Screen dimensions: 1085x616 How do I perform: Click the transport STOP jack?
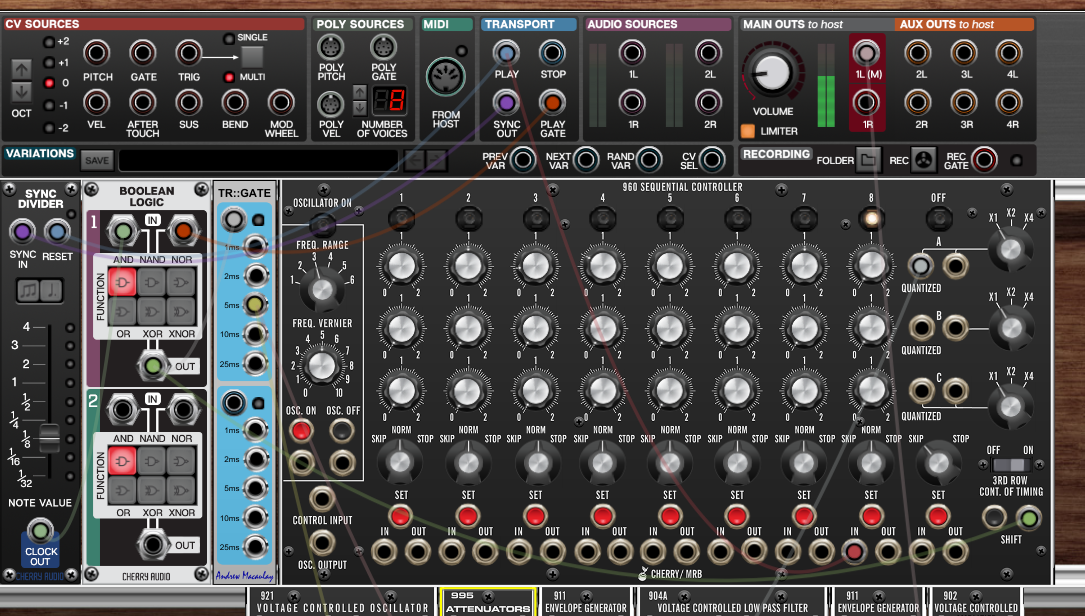coord(552,53)
